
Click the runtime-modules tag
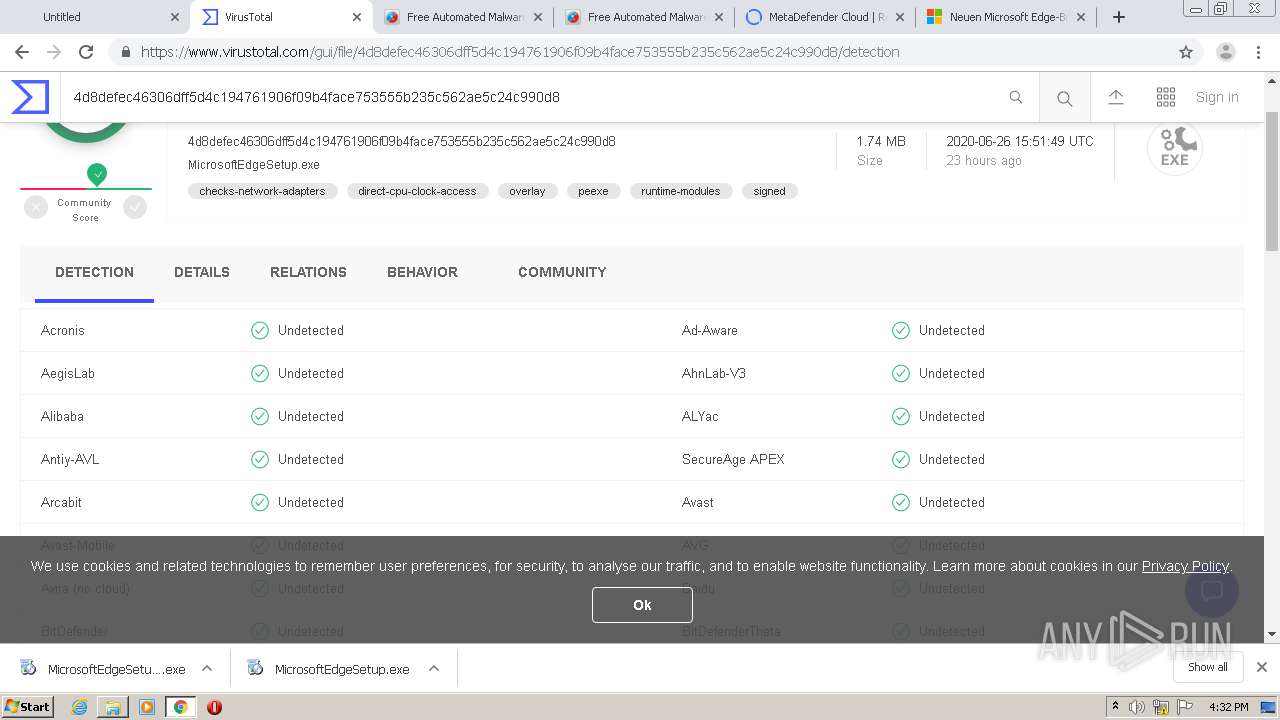[x=681, y=191]
